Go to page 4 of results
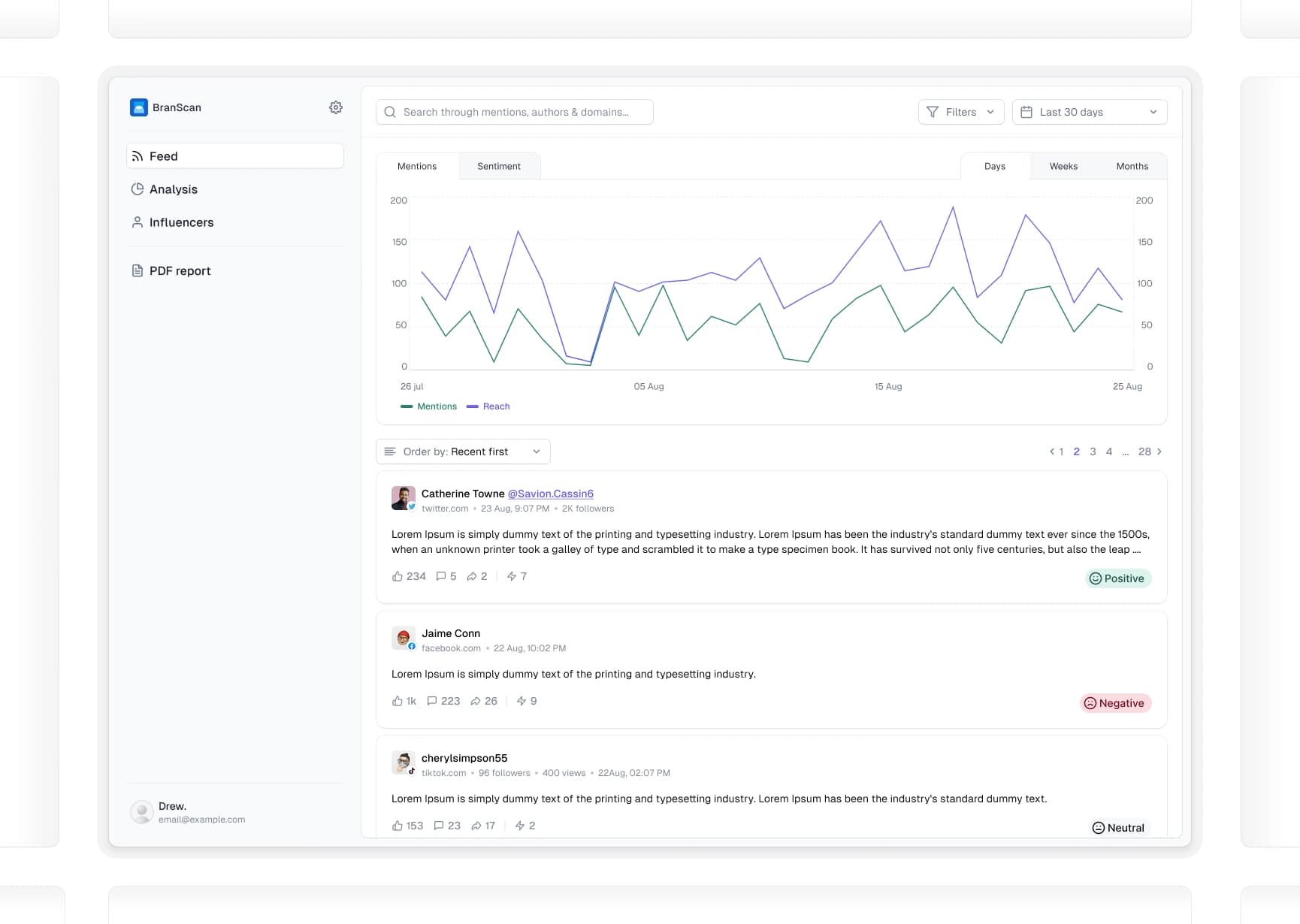 tap(1109, 451)
